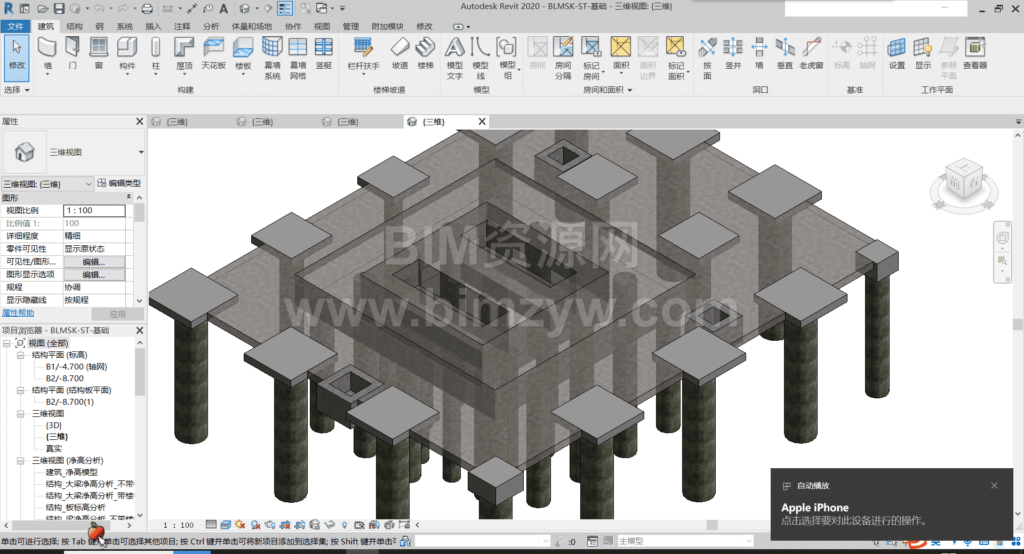1024x554 pixels.
Task: Collapse the 三维视图 (净高分析) tree node
Action: (20, 461)
